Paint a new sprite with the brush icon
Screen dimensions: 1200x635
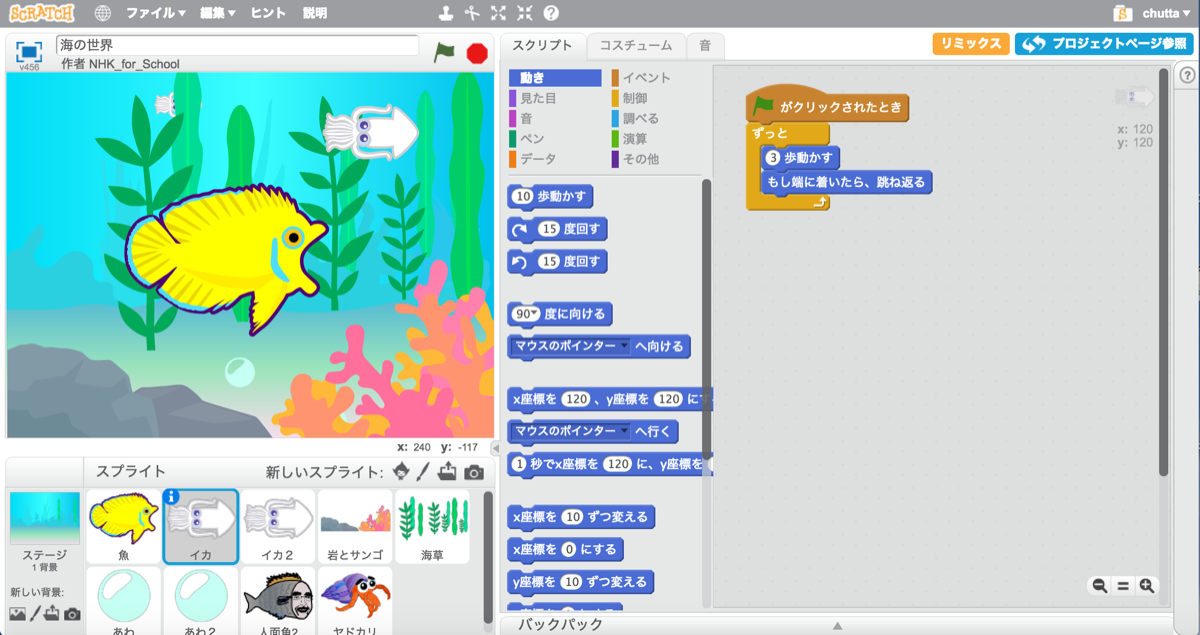click(x=424, y=472)
